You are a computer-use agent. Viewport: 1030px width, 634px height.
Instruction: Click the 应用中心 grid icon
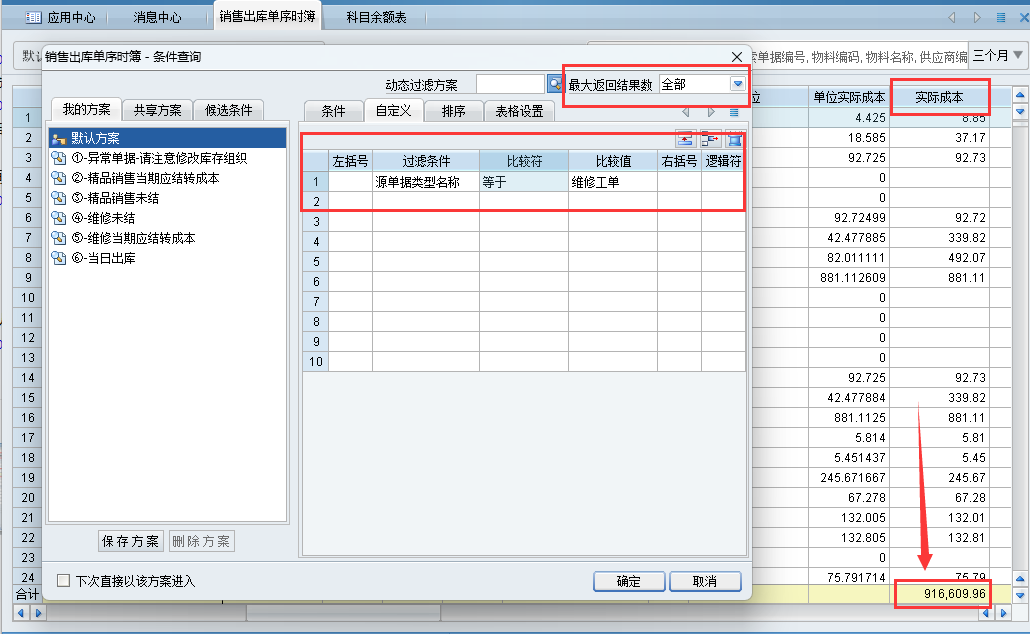pyautogui.click(x=33, y=17)
